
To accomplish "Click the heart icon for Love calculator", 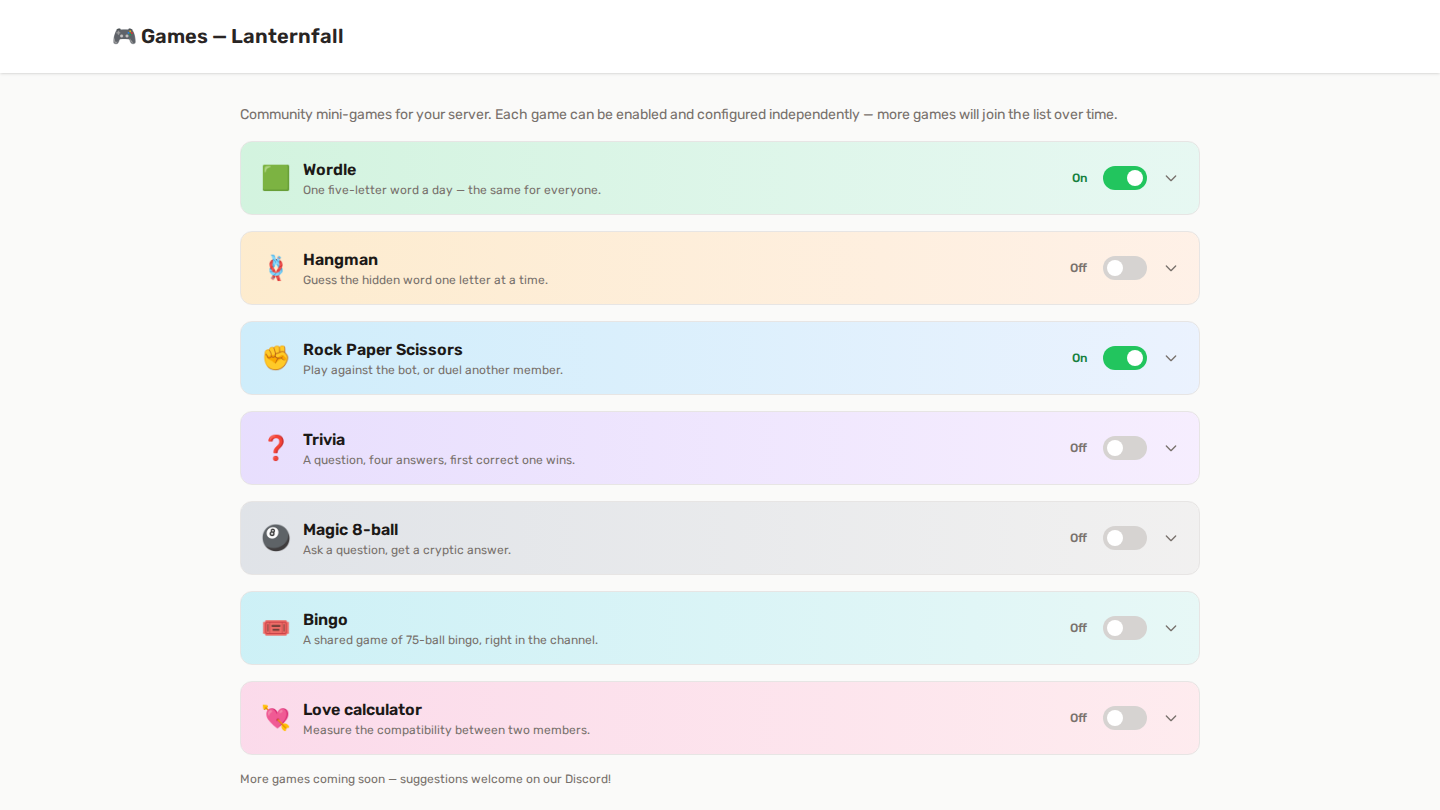I will point(276,718).
